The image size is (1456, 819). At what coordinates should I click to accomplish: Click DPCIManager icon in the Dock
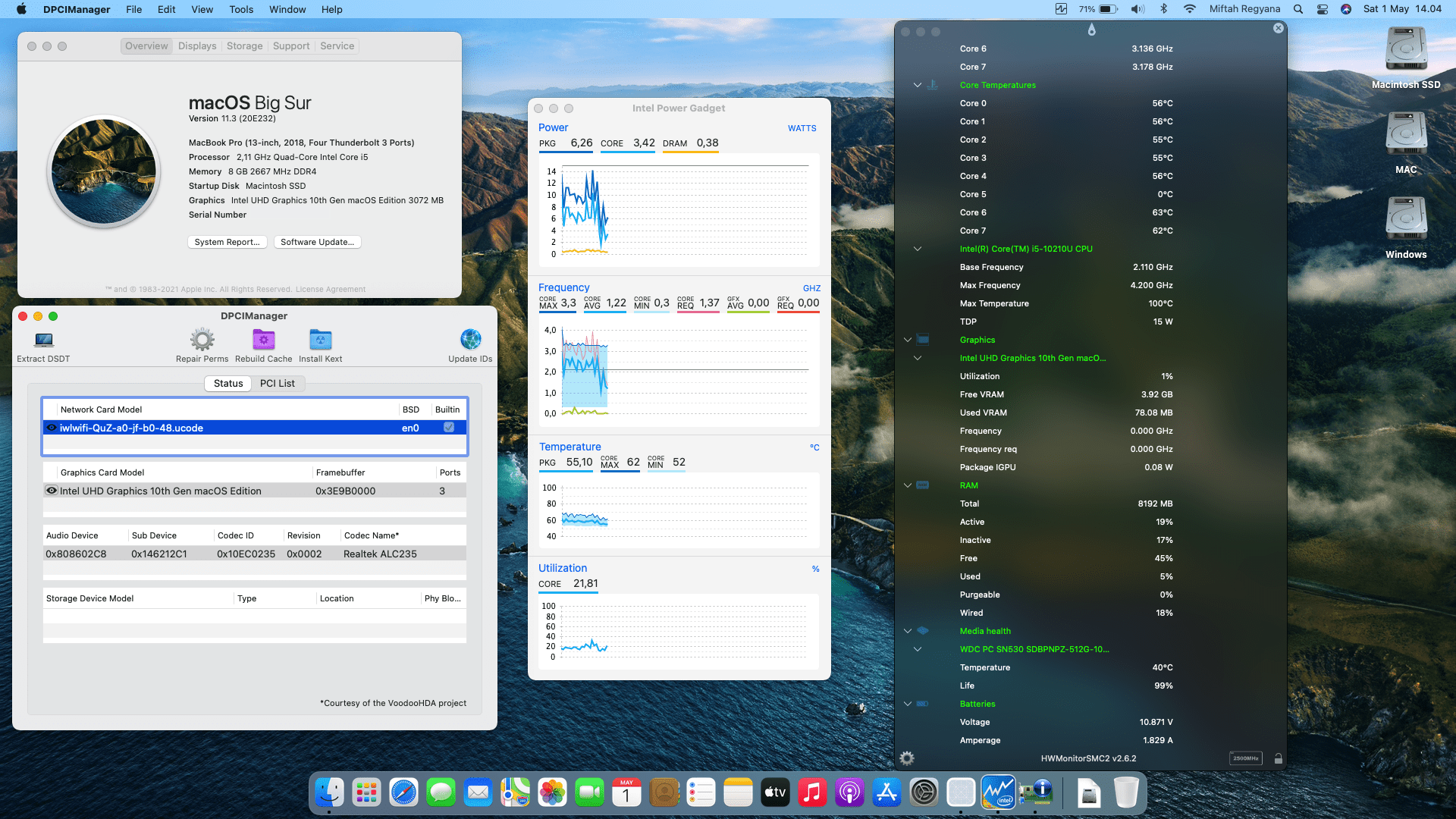tap(1035, 792)
